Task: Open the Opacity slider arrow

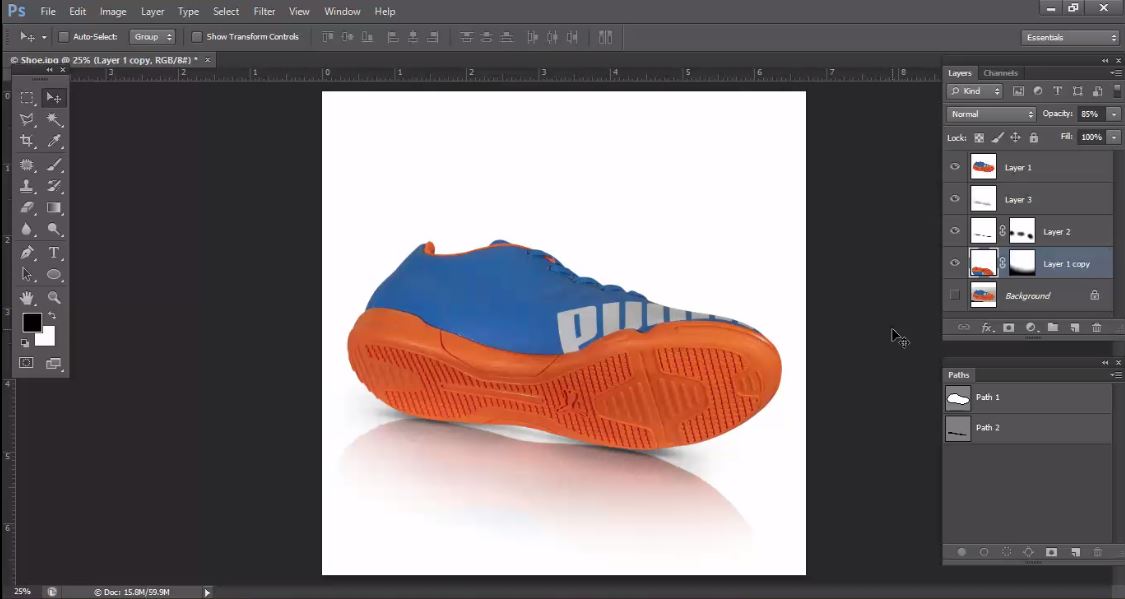Action: [x=1114, y=114]
